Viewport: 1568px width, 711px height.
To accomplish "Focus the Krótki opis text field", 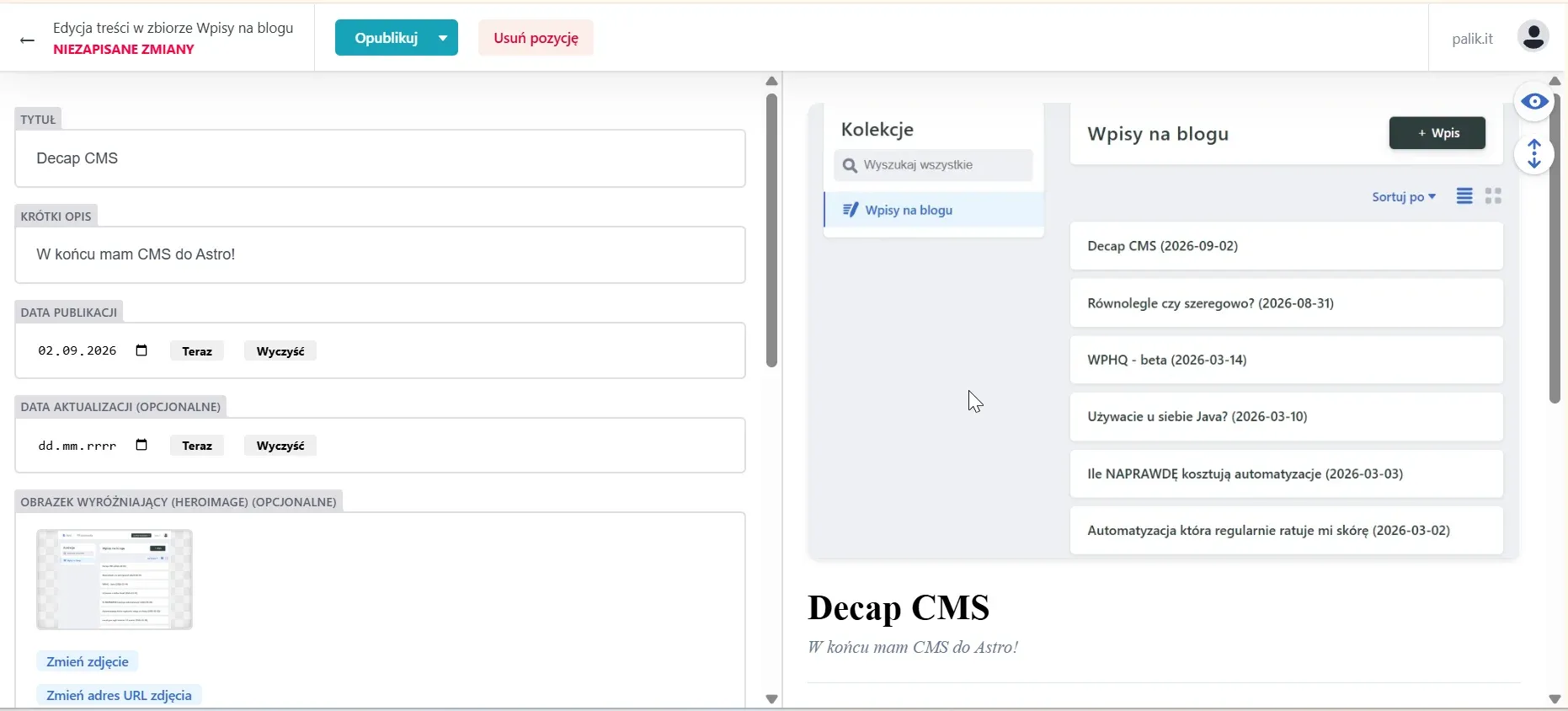I will click(380, 254).
